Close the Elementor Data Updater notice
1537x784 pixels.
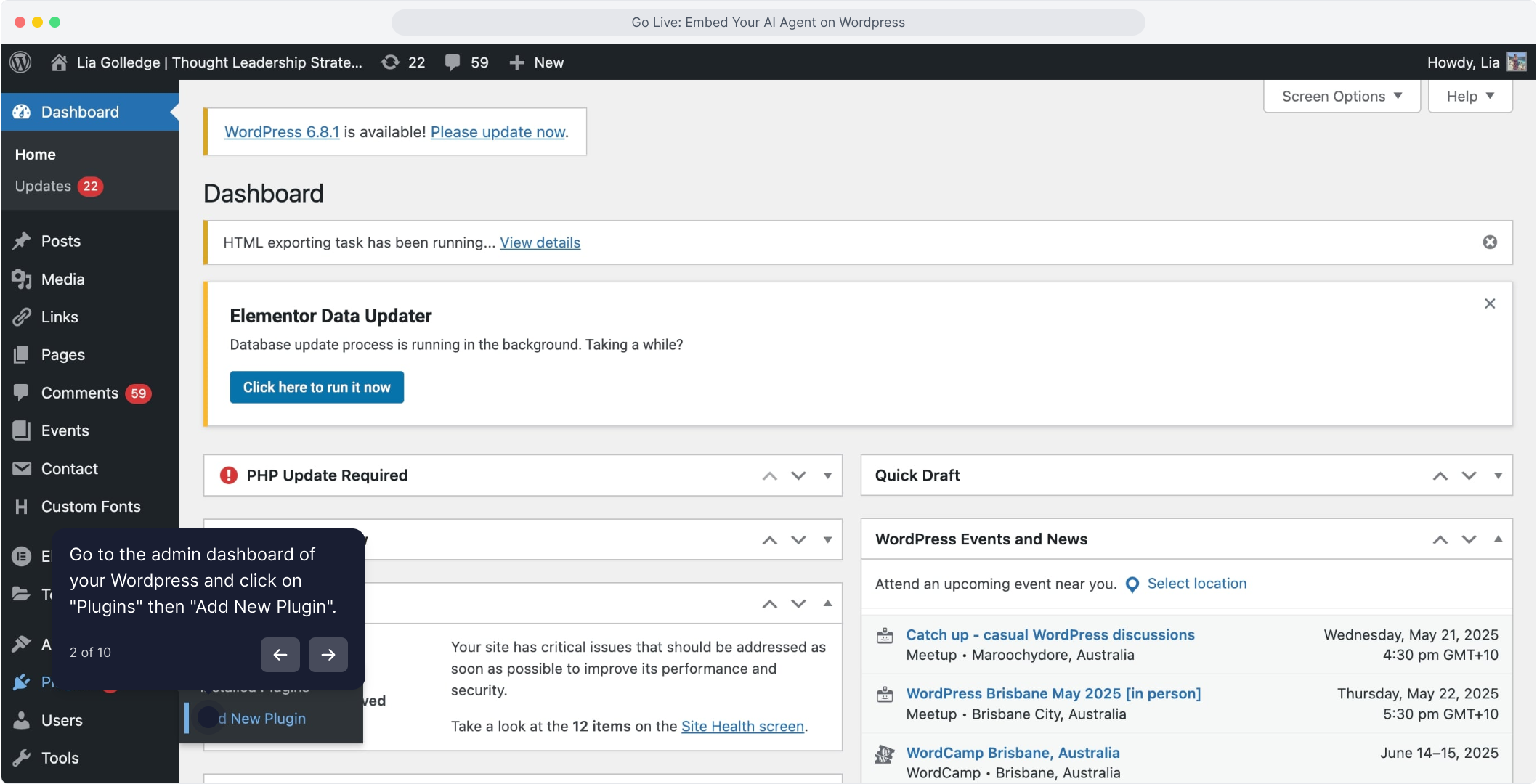tap(1490, 303)
